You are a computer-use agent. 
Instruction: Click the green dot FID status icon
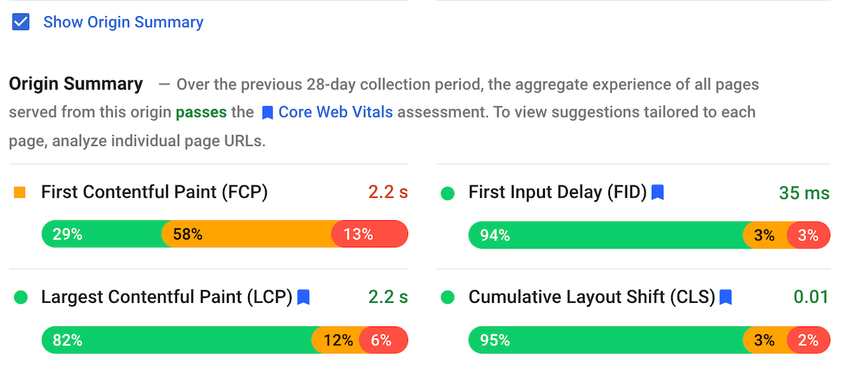coord(447,193)
